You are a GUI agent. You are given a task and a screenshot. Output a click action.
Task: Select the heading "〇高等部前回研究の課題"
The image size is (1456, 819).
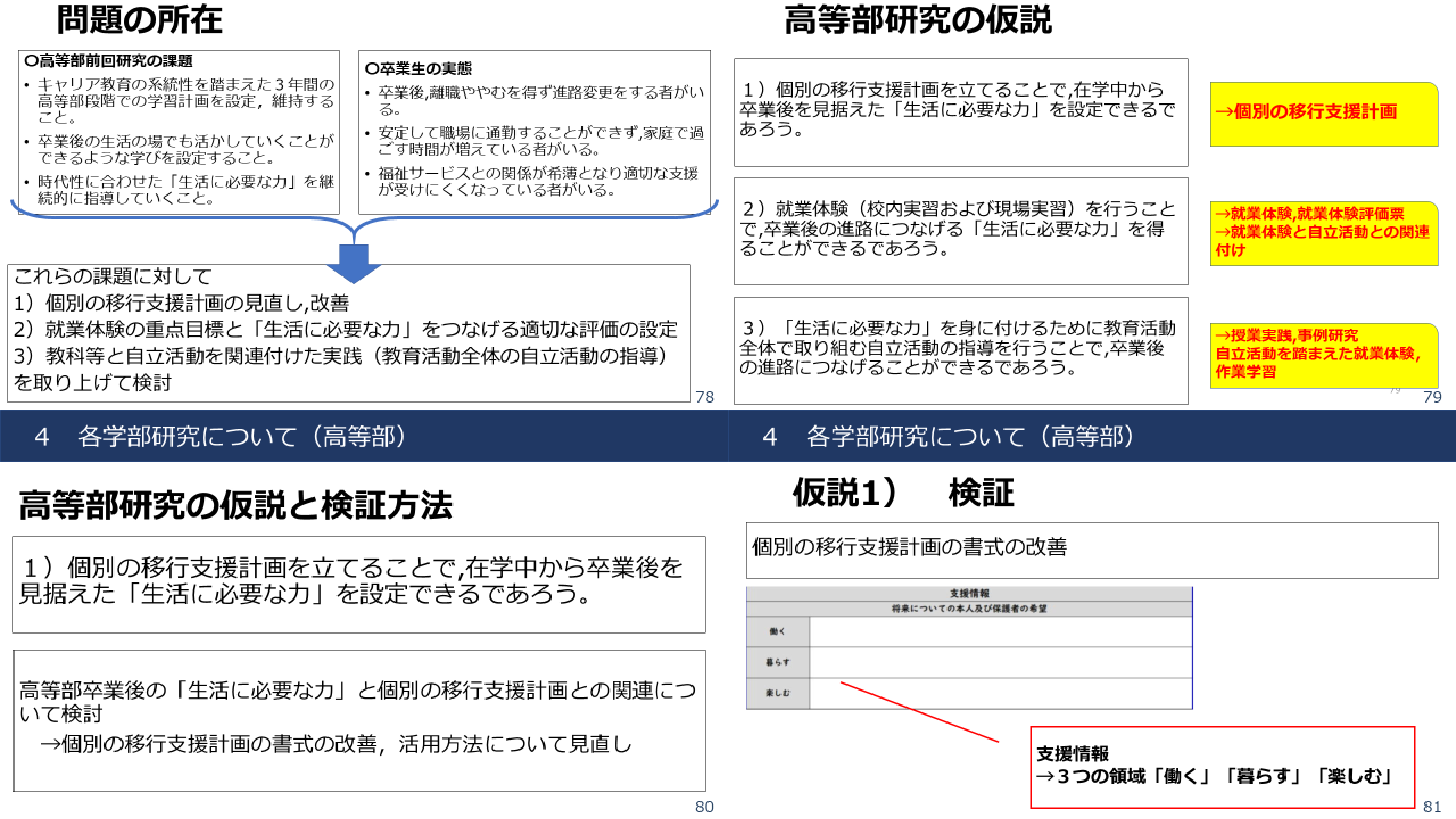108,60
